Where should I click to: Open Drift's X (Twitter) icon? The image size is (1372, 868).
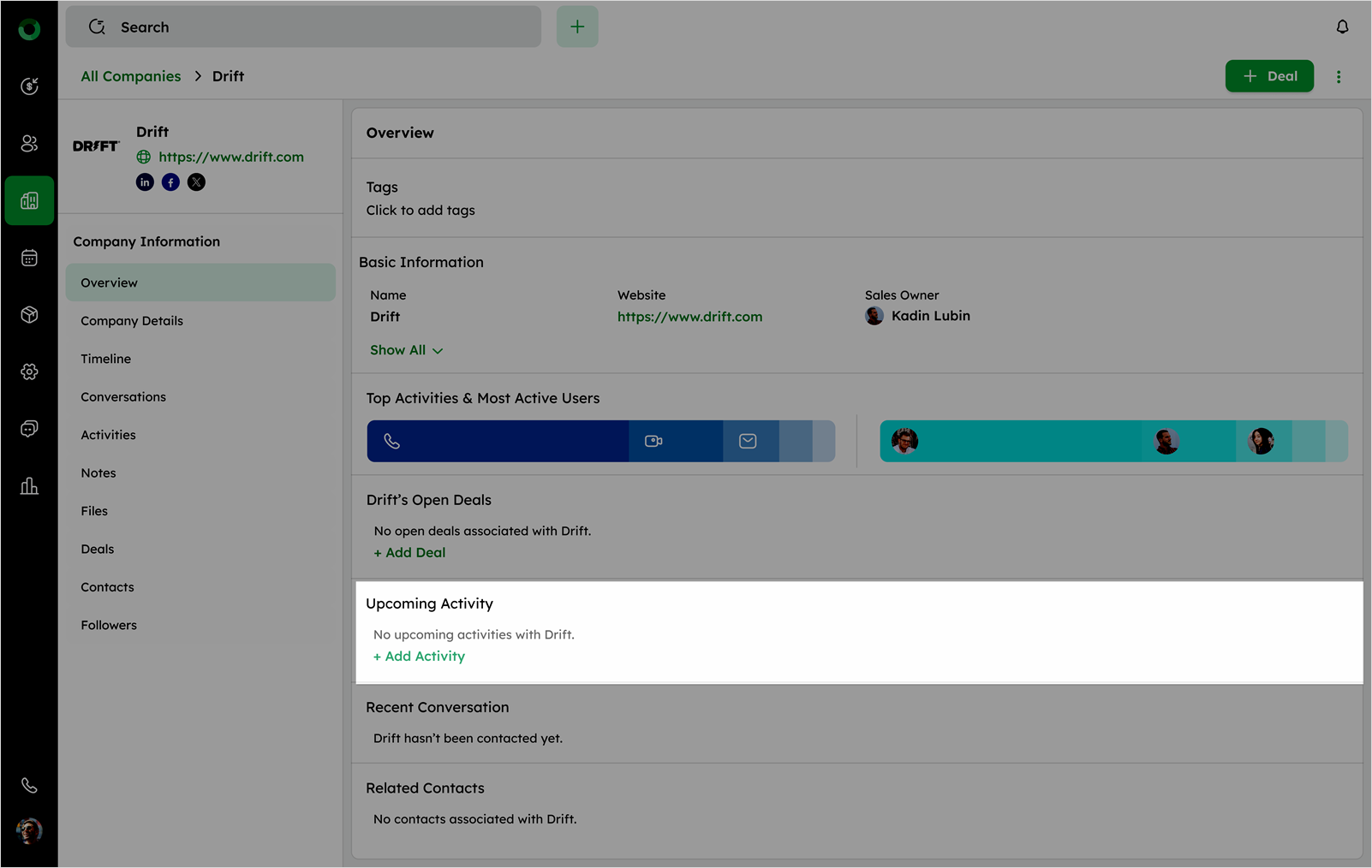click(x=196, y=182)
